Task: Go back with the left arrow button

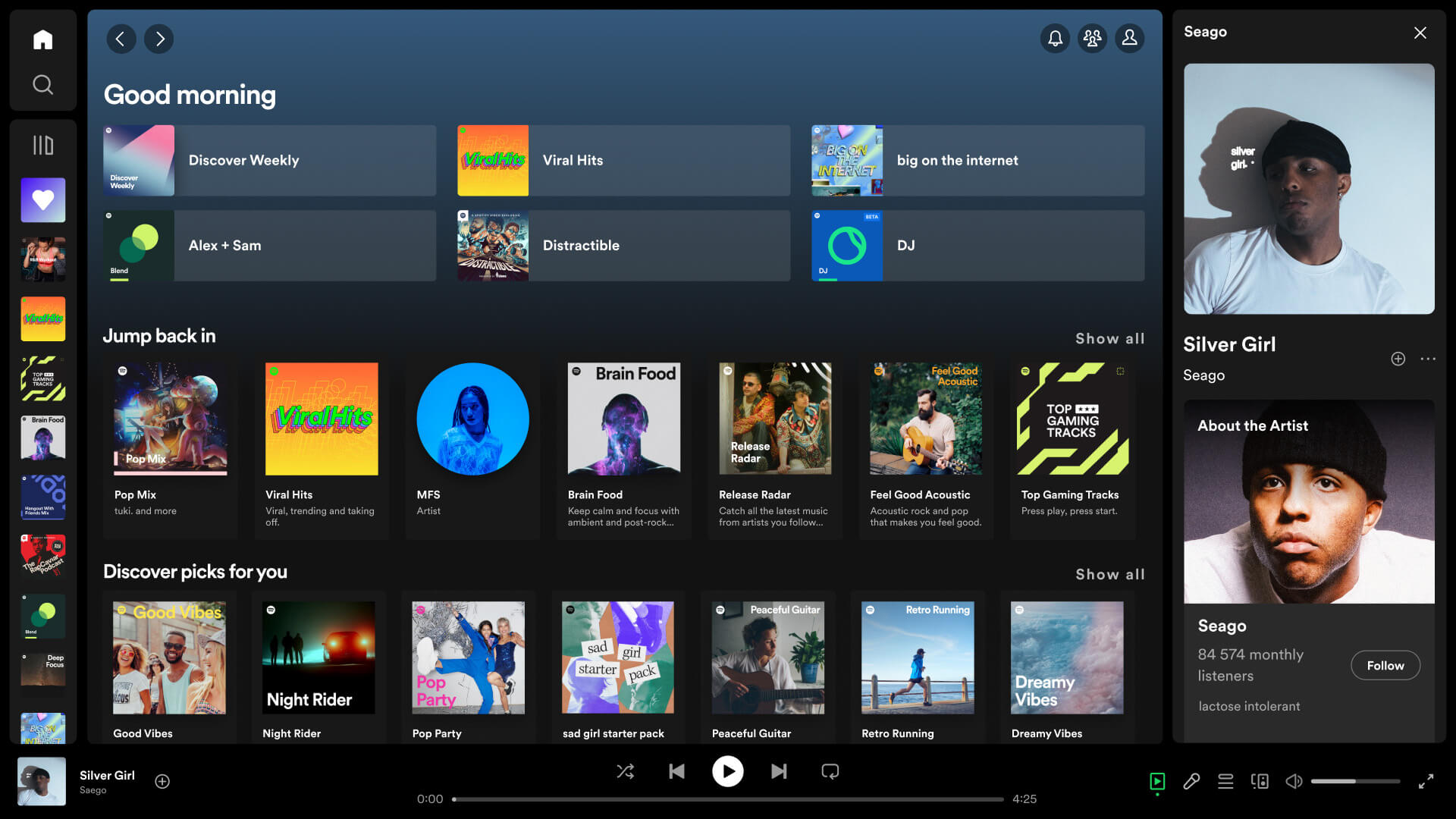Action: 121,39
